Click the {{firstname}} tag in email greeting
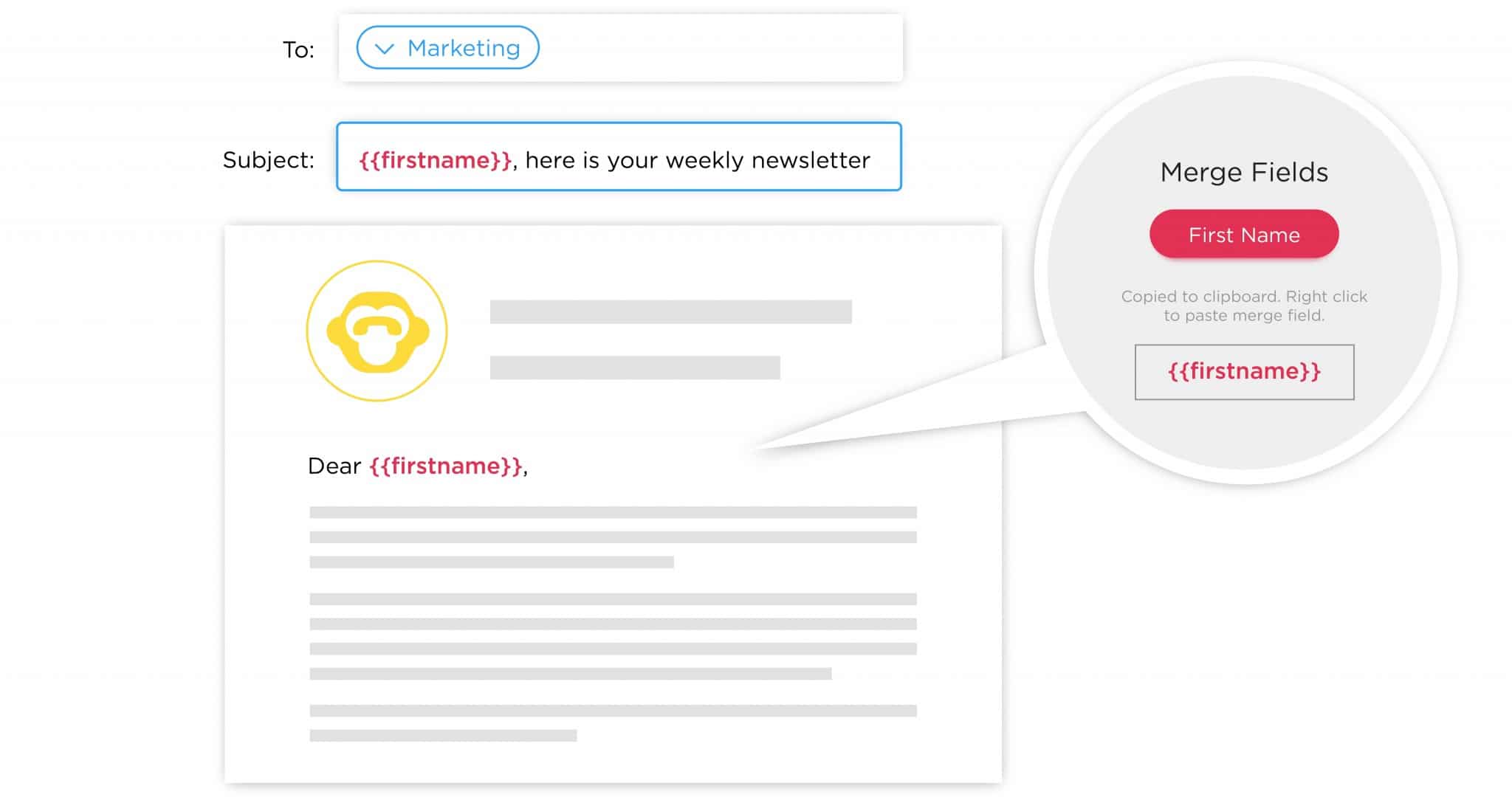This screenshot has width=1512, height=800. click(450, 465)
